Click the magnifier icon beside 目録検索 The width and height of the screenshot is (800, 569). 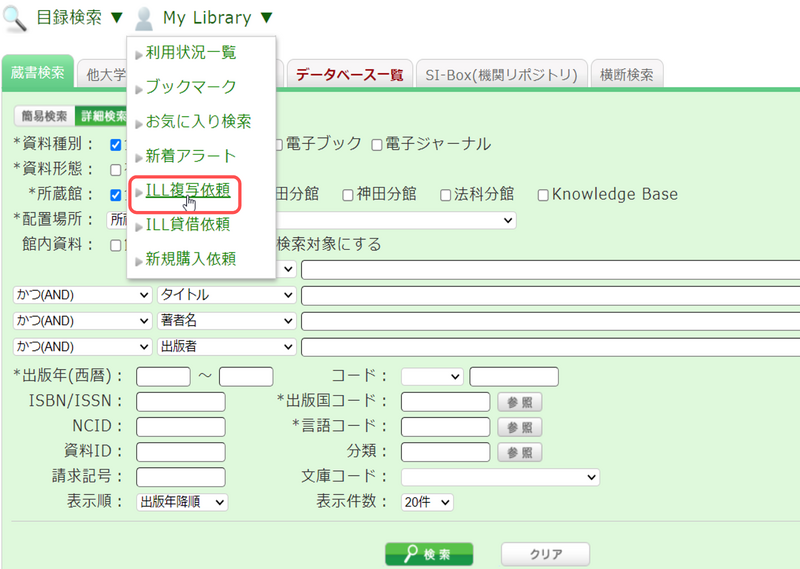pyautogui.click(x=16, y=18)
